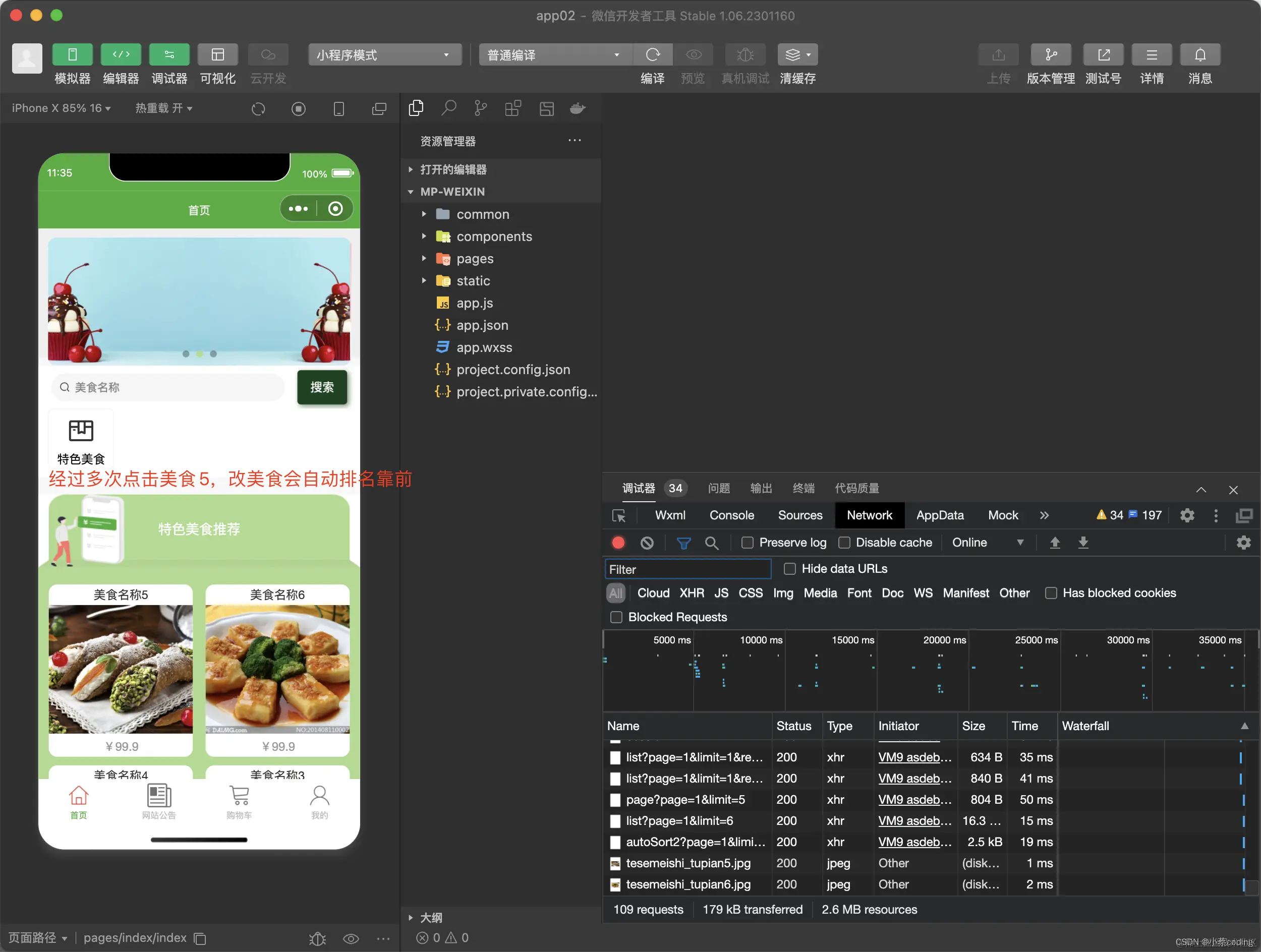Click the network Filter input field

(x=687, y=569)
